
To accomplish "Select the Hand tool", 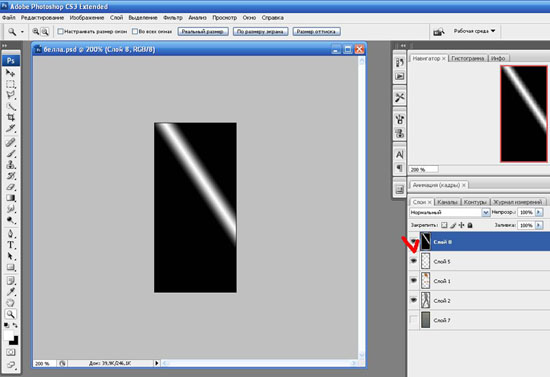I will point(11,303).
